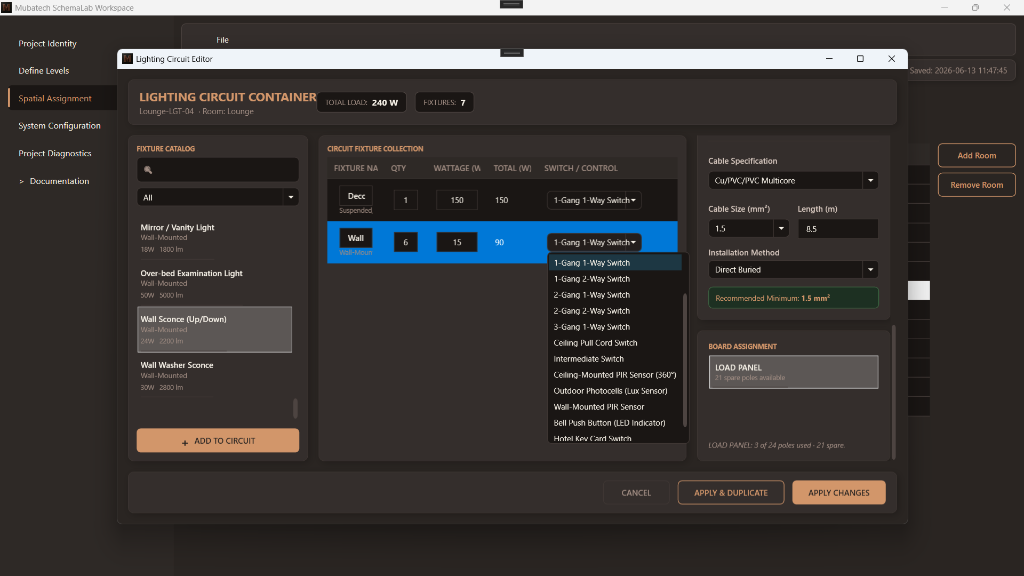
Task: Click the fixture catalog list scrollbar
Action: pyautogui.click(x=295, y=408)
